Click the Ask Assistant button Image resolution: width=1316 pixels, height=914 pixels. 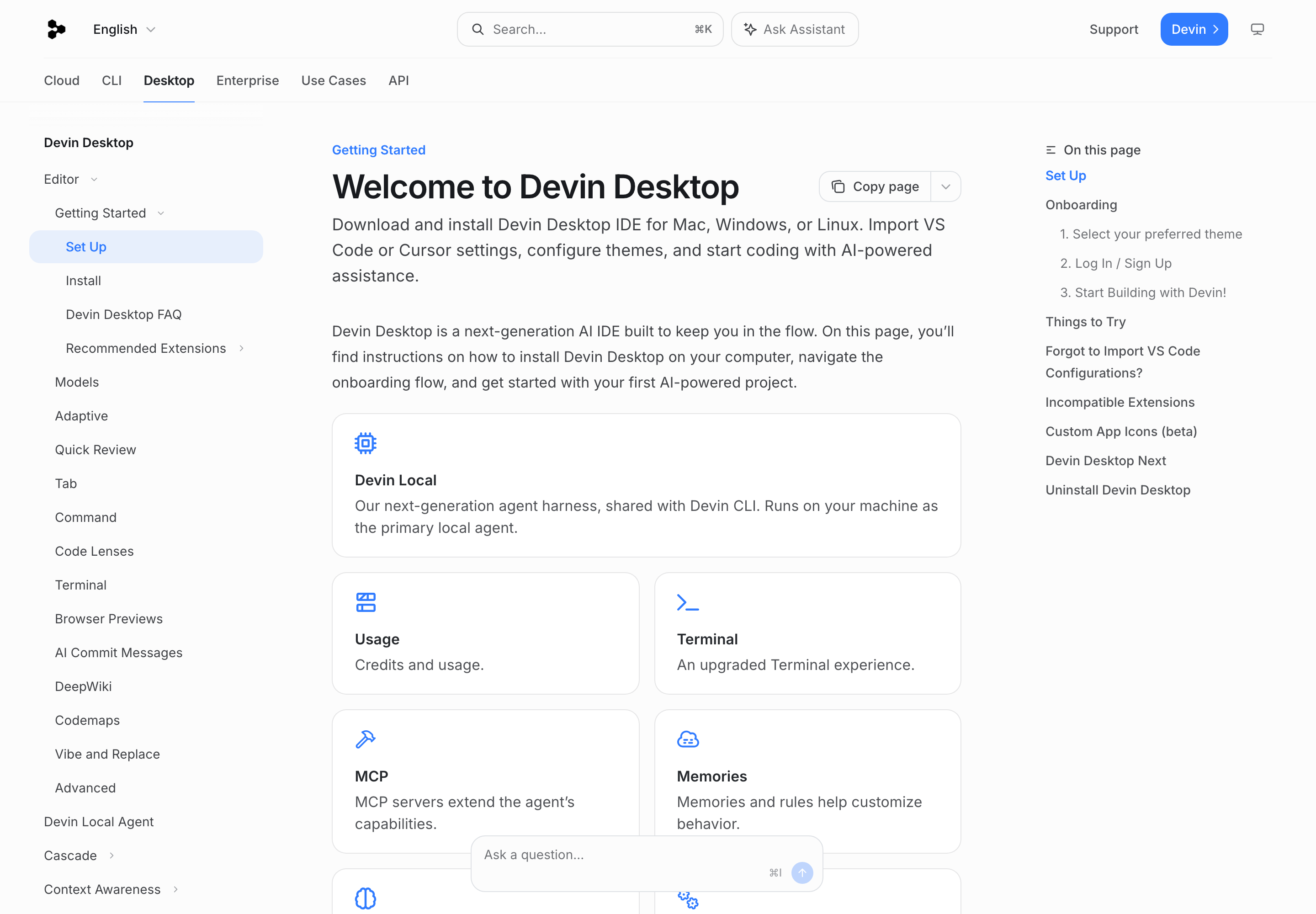(x=795, y=29)
